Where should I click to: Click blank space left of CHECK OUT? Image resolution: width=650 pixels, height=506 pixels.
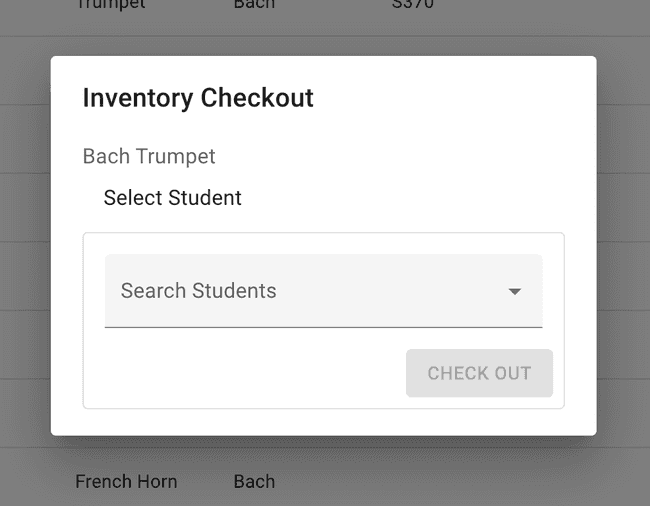coord(250,373)
